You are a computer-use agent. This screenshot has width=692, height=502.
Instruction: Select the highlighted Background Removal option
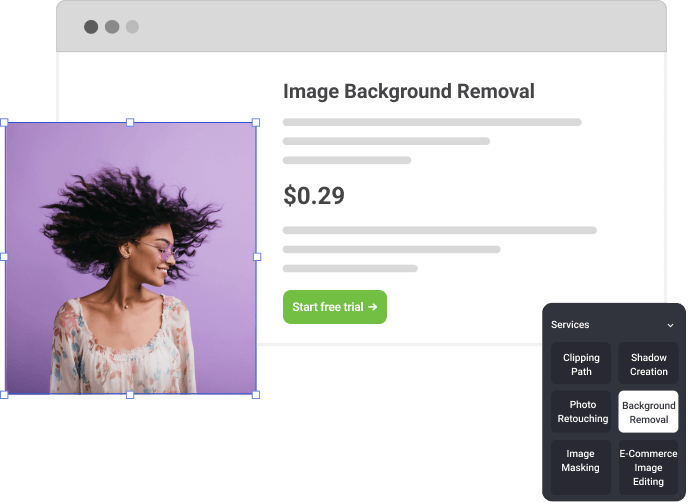pyautogui.click(x=648, y=412)
